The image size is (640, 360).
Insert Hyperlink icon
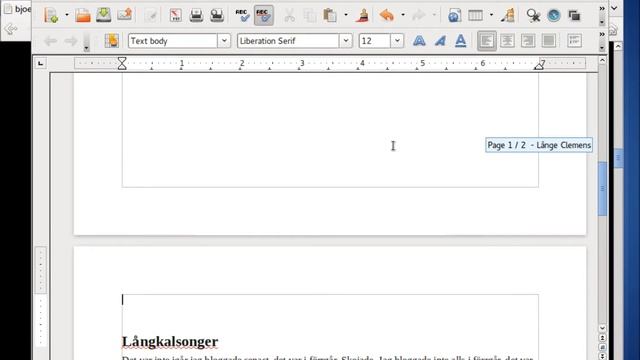coord(454,16)
